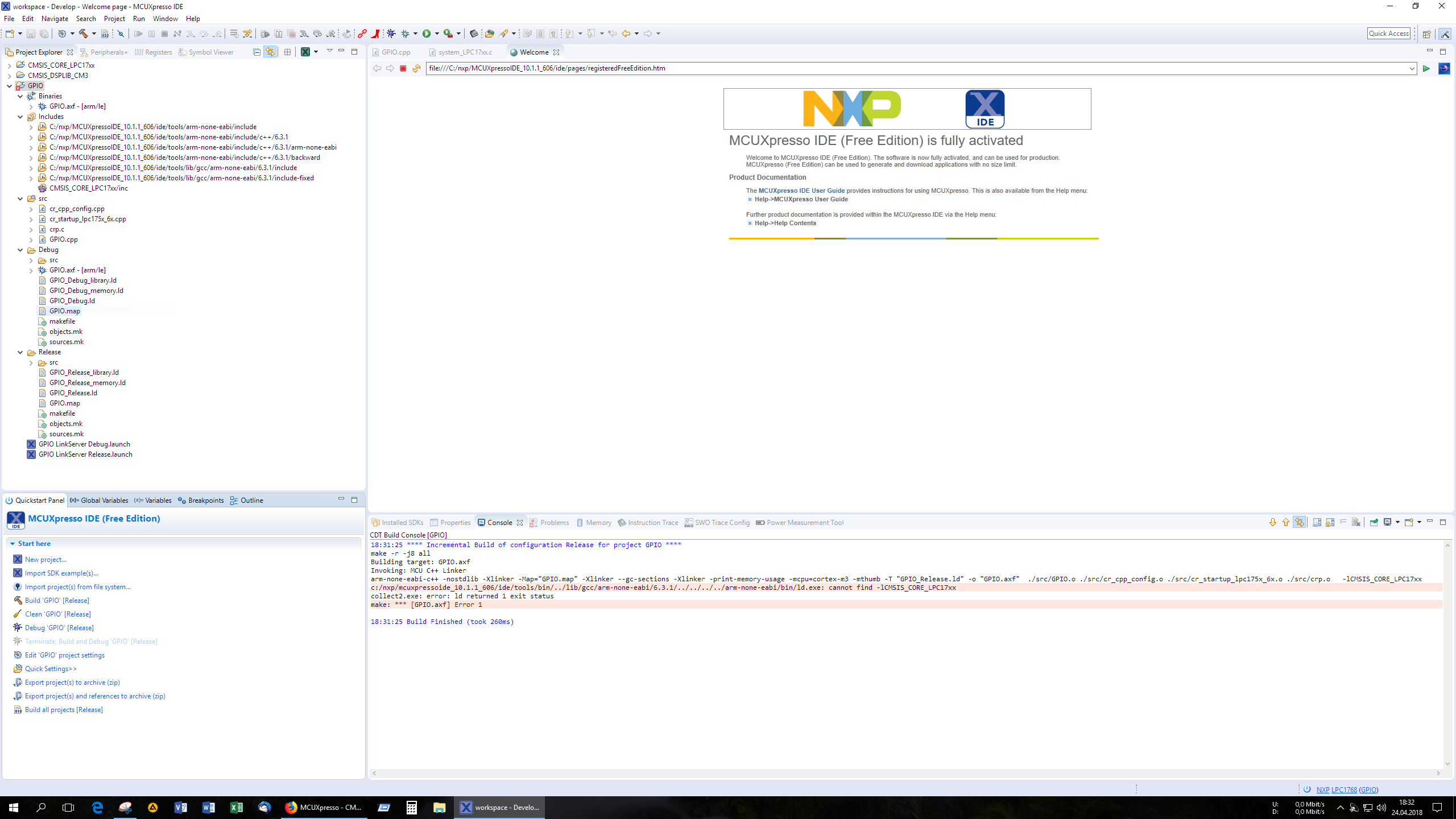The image size is (1456, 819).
Task: Open Project Explorer View Menu triangle
Action: click(329, 51)
